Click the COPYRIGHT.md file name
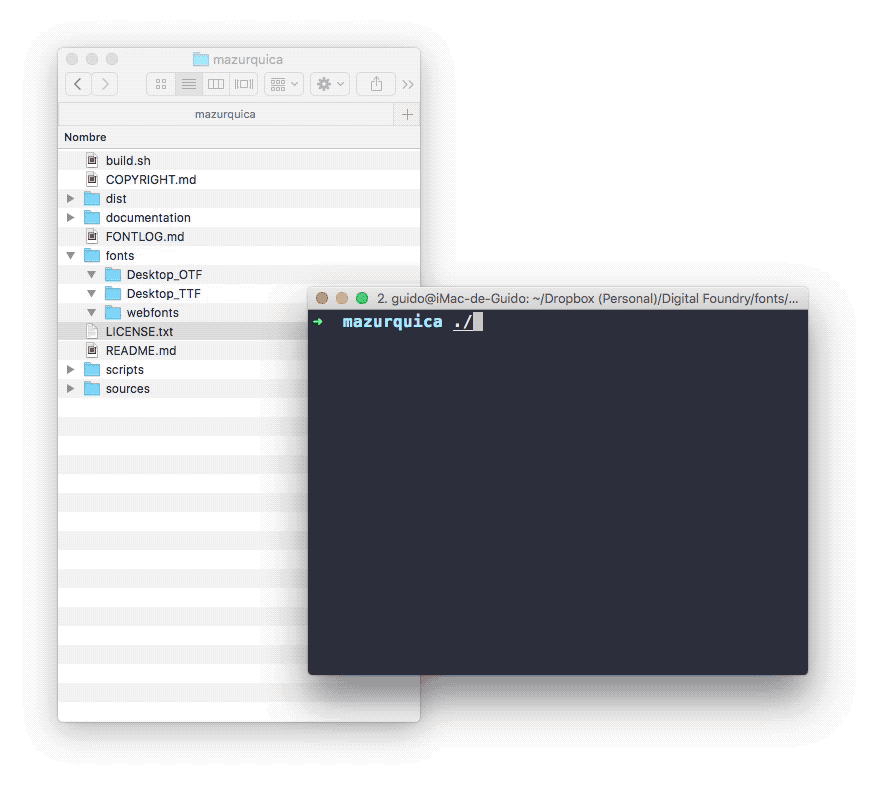This screenshot has height=792, width=888. (x=151, y=180)
